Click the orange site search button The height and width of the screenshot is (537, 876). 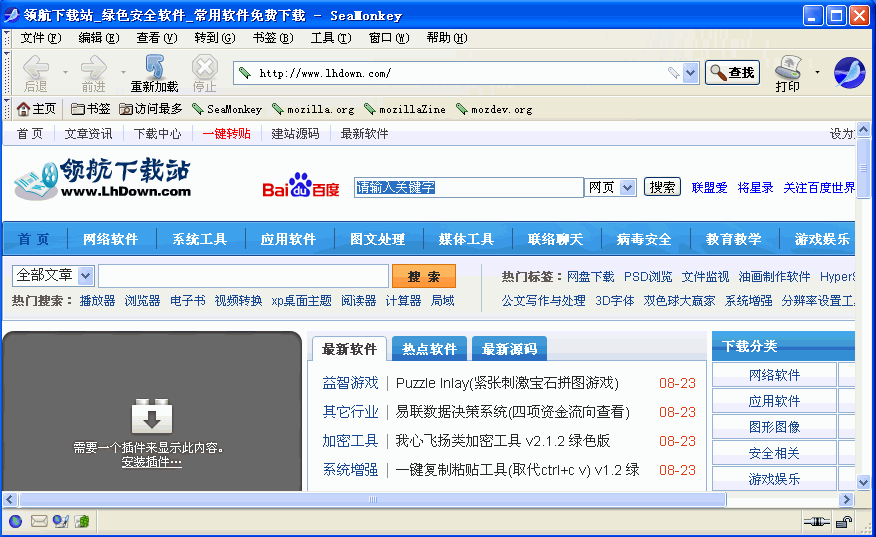click(x=424, y=276)
